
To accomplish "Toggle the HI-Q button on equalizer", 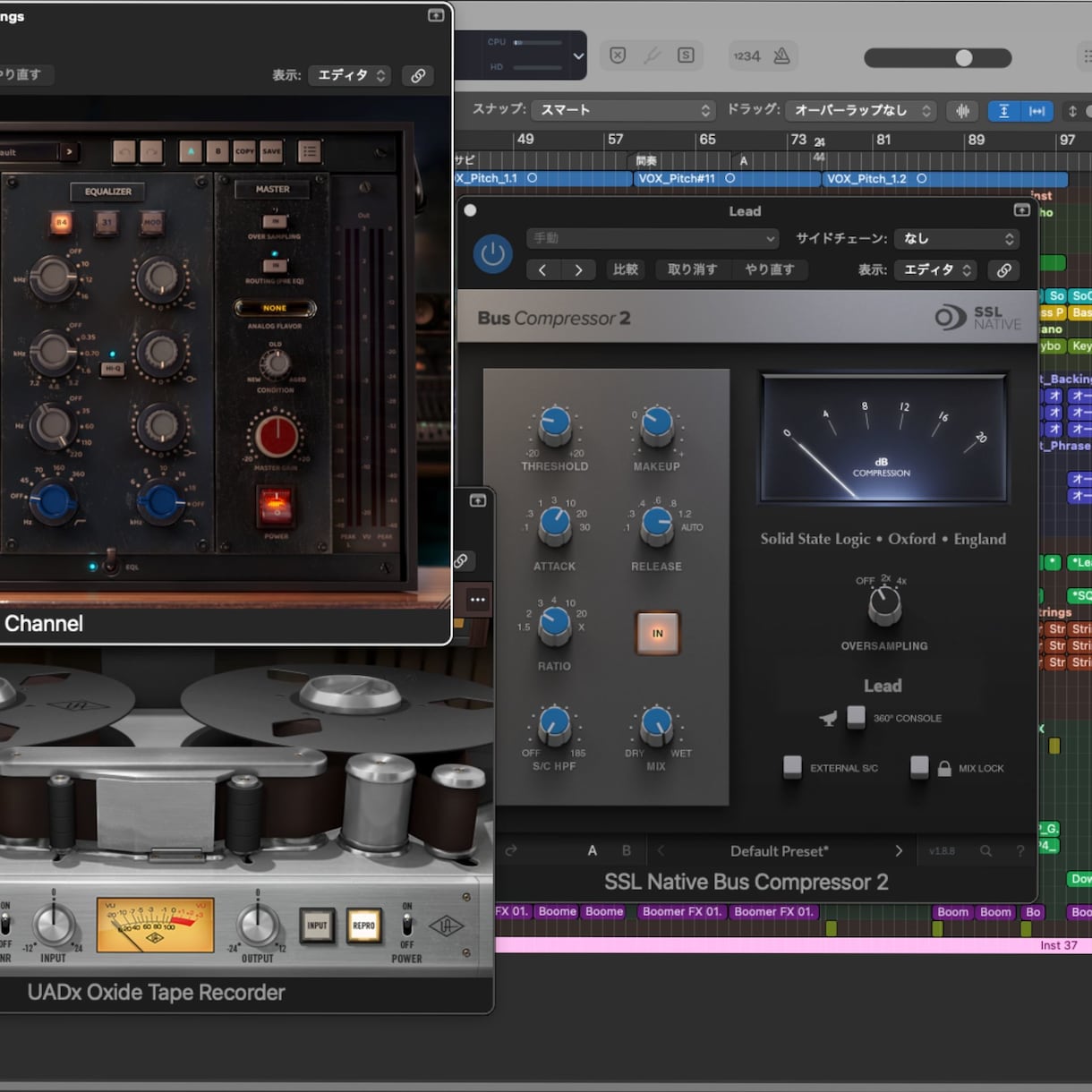I will (x=112, y=367).
